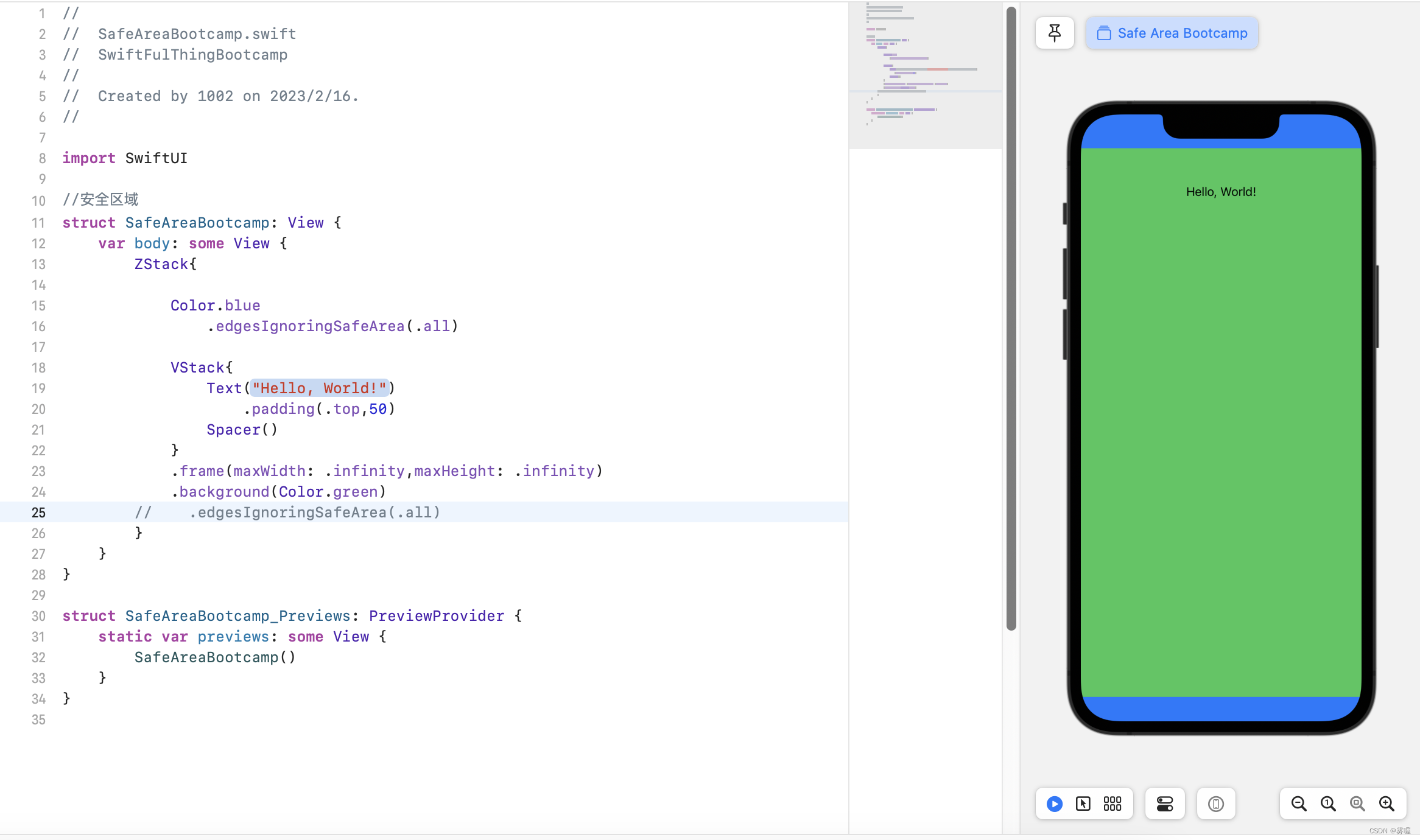Select the Safe Area Bootcamp preview tab
1420x840 pixels.
pyautogui.click(x=1172, y=33)
